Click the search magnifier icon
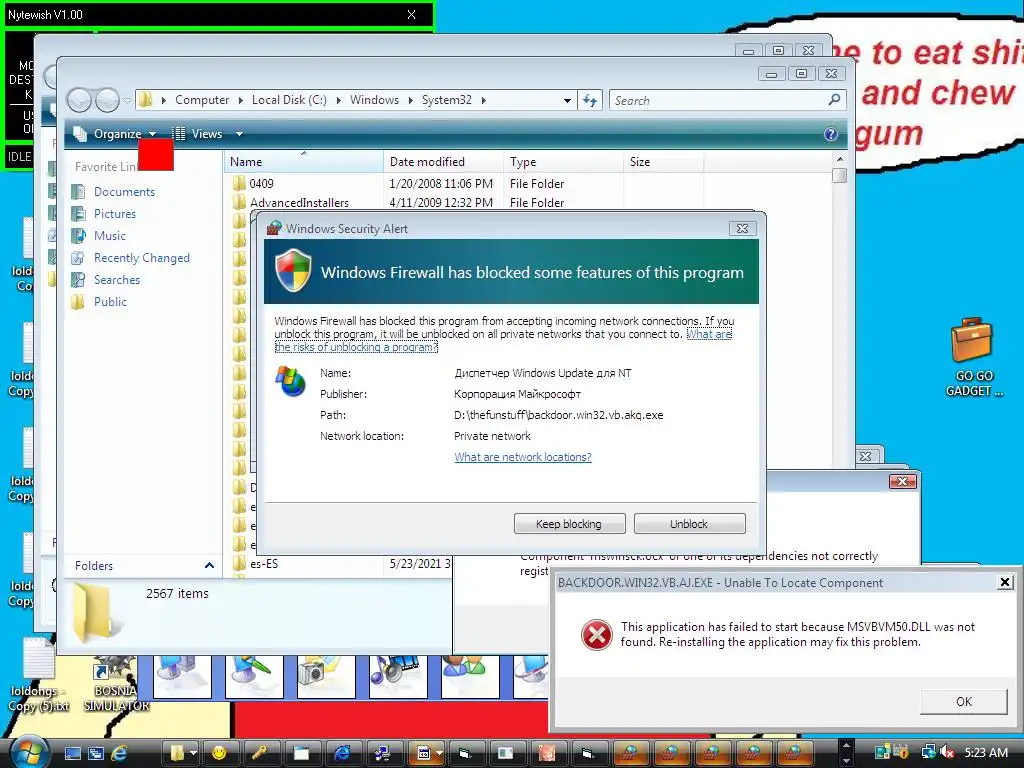Image resolution: width=1024 pixels, height=768 pixels. (x=834, y=100)
